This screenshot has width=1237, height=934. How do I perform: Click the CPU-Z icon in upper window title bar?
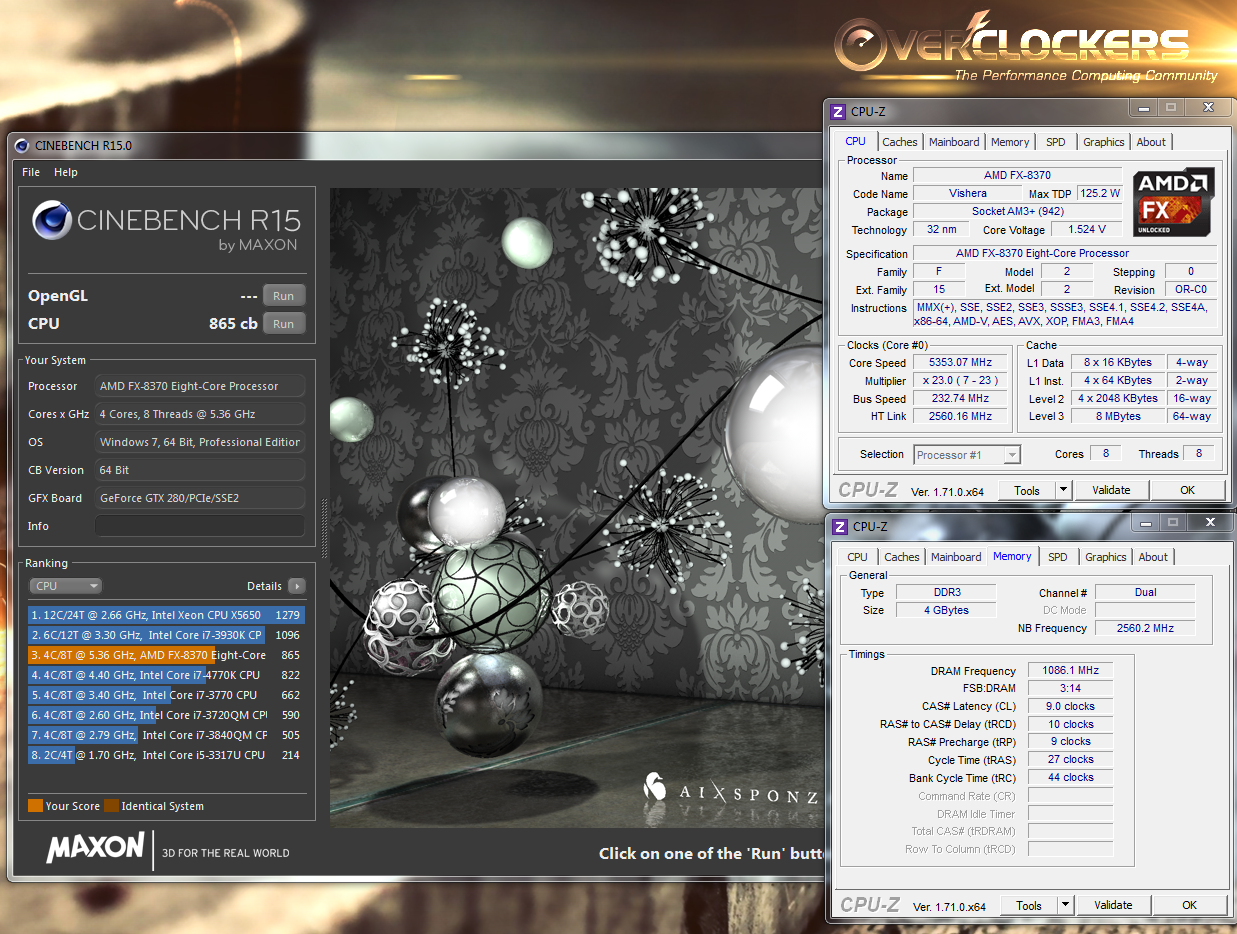tap(838, 111)
